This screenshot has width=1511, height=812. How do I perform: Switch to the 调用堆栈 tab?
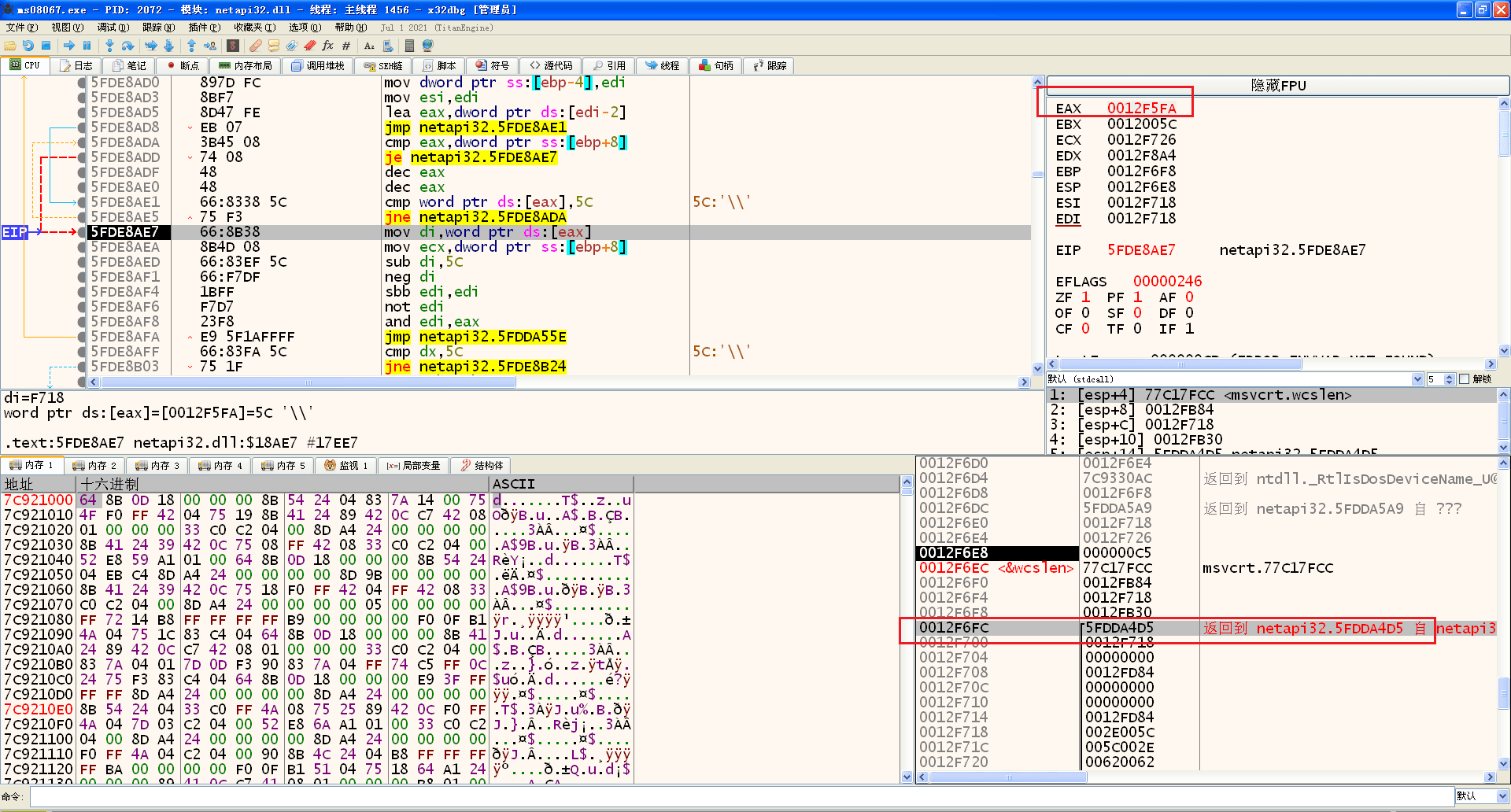(x=318, y=65)
